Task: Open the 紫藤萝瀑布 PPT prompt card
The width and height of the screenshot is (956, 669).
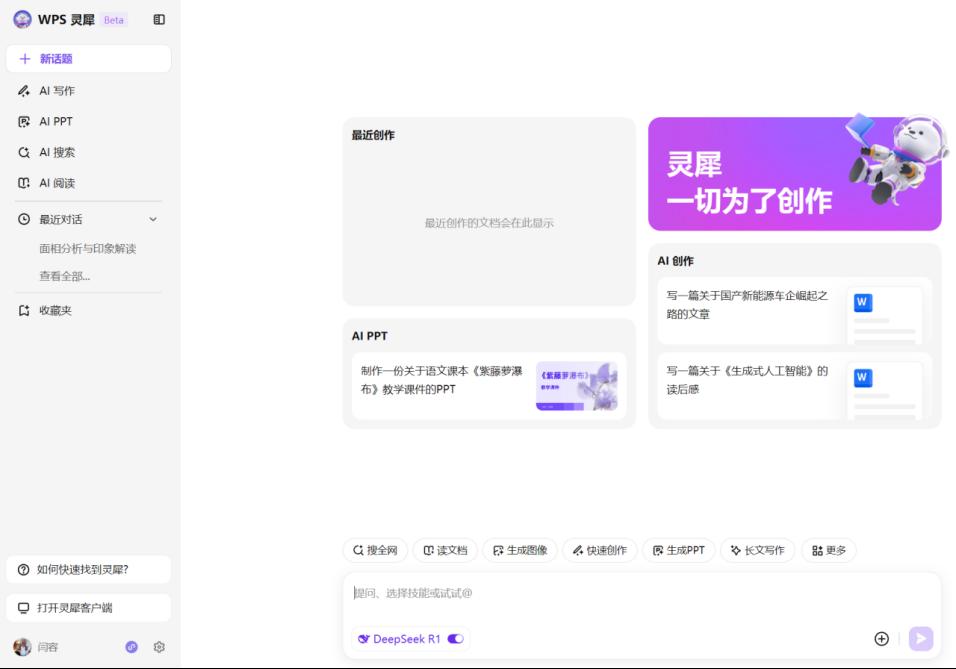Action: (489, 386)
